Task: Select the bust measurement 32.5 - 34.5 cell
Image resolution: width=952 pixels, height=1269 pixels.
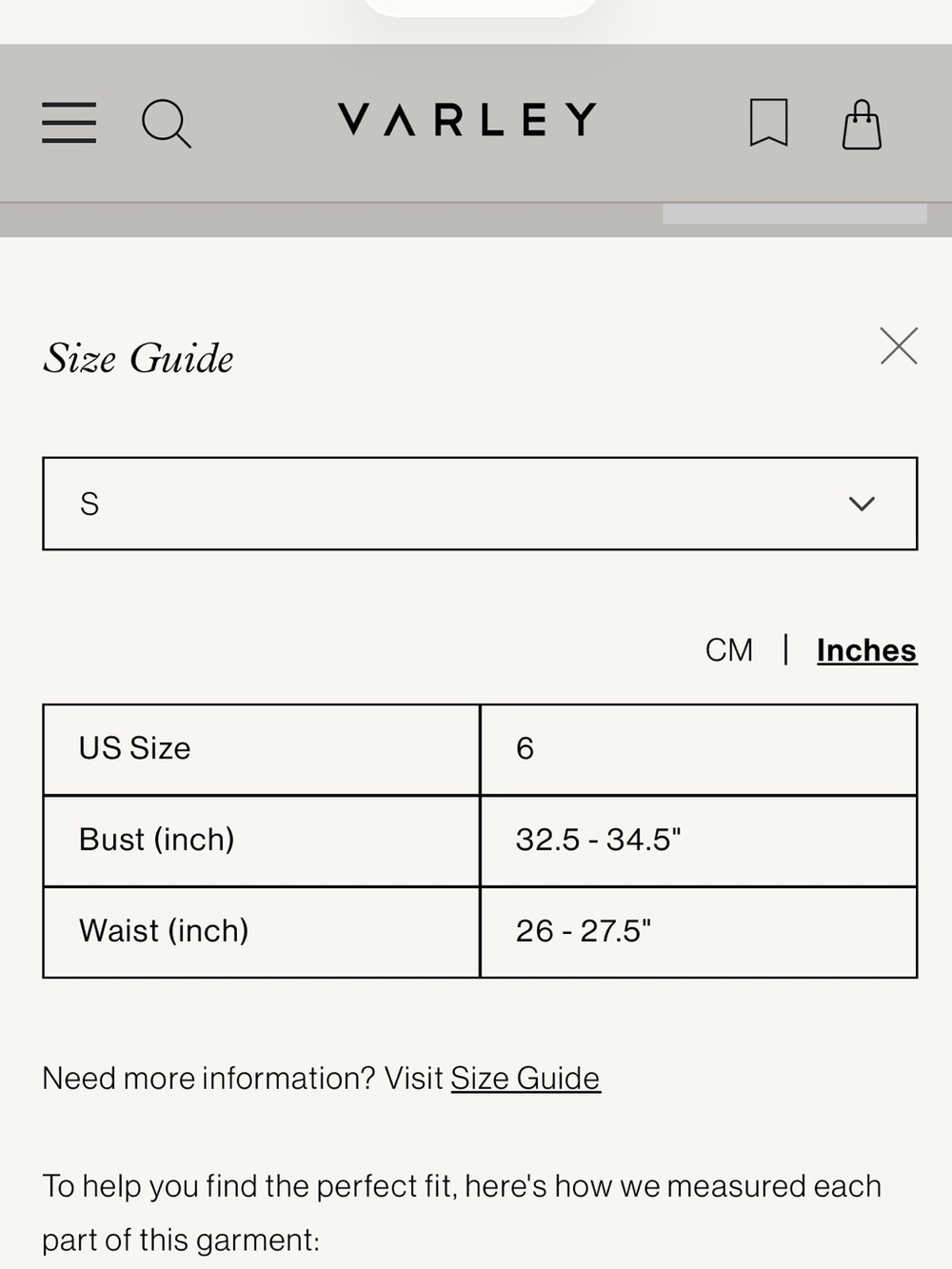Action: pyautogui.click(x=699, y=841)
